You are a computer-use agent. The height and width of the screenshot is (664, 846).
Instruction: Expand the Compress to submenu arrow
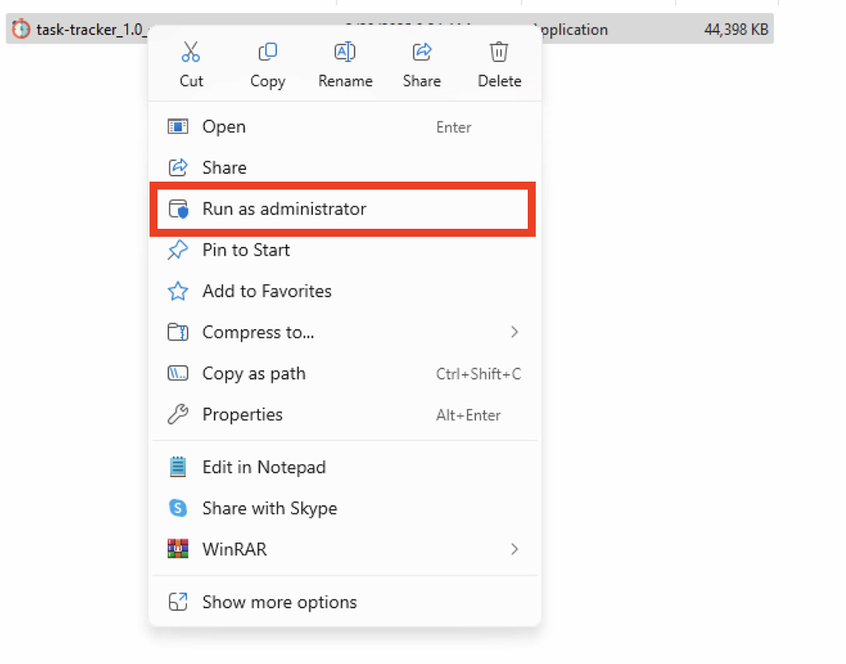(514, 332)
